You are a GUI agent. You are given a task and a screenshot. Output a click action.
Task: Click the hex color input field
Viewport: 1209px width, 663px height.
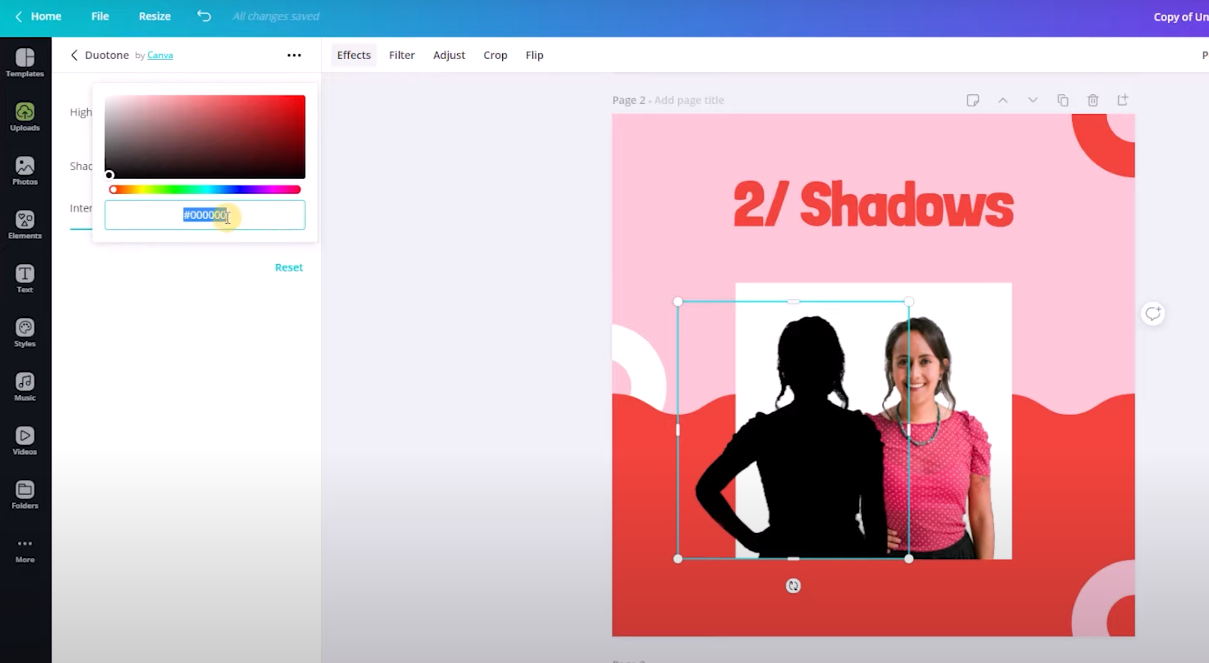pyautogui.click(x=205, y=215)
